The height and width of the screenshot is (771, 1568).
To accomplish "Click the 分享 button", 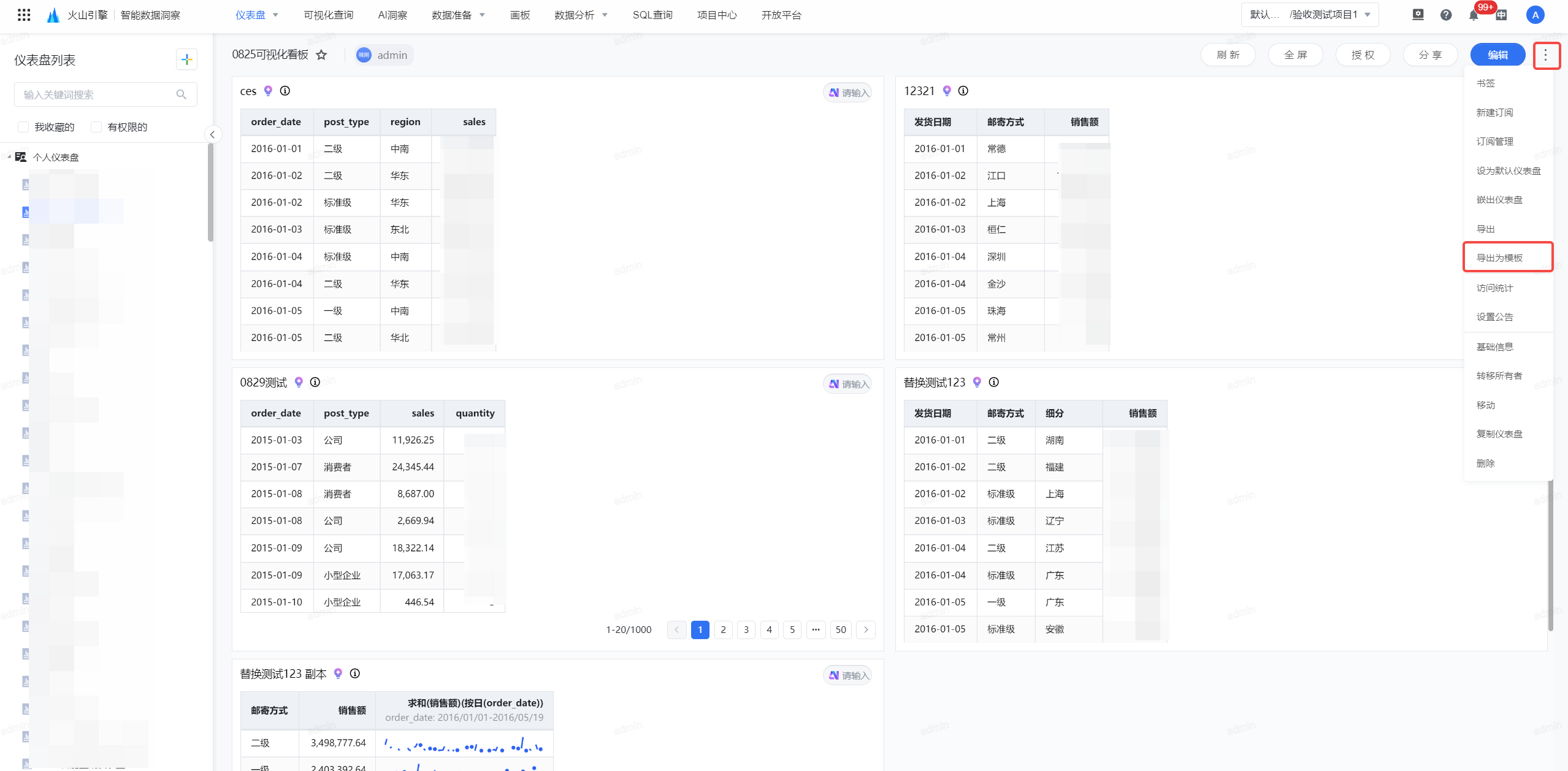I will (x=1430, y=55).
